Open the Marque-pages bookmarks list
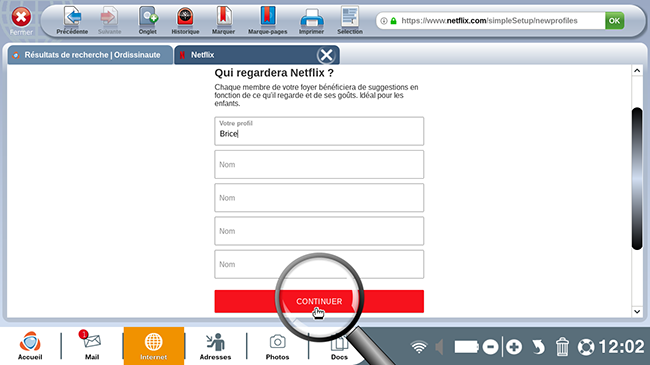 tap(267, 20)
